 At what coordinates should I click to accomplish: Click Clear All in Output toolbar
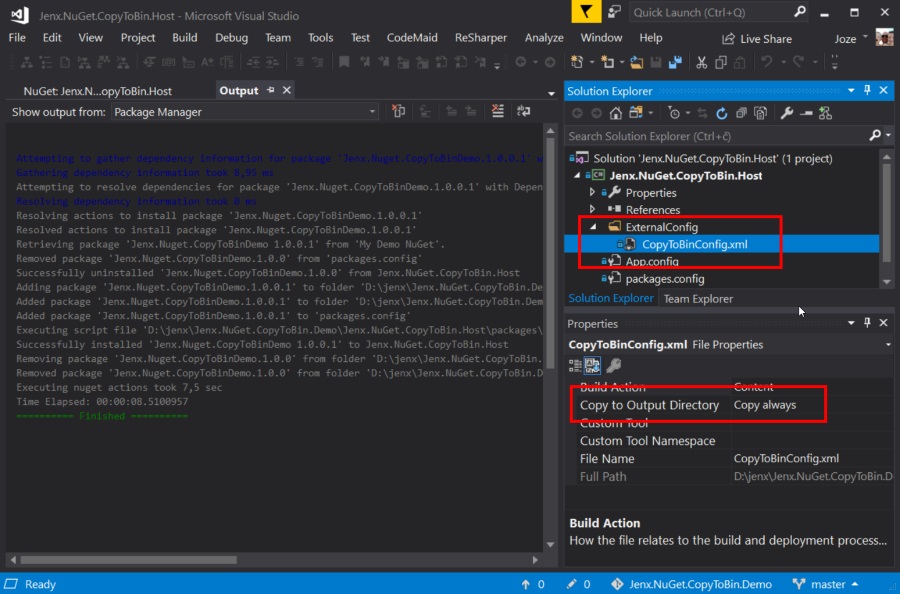pos(498,111)
